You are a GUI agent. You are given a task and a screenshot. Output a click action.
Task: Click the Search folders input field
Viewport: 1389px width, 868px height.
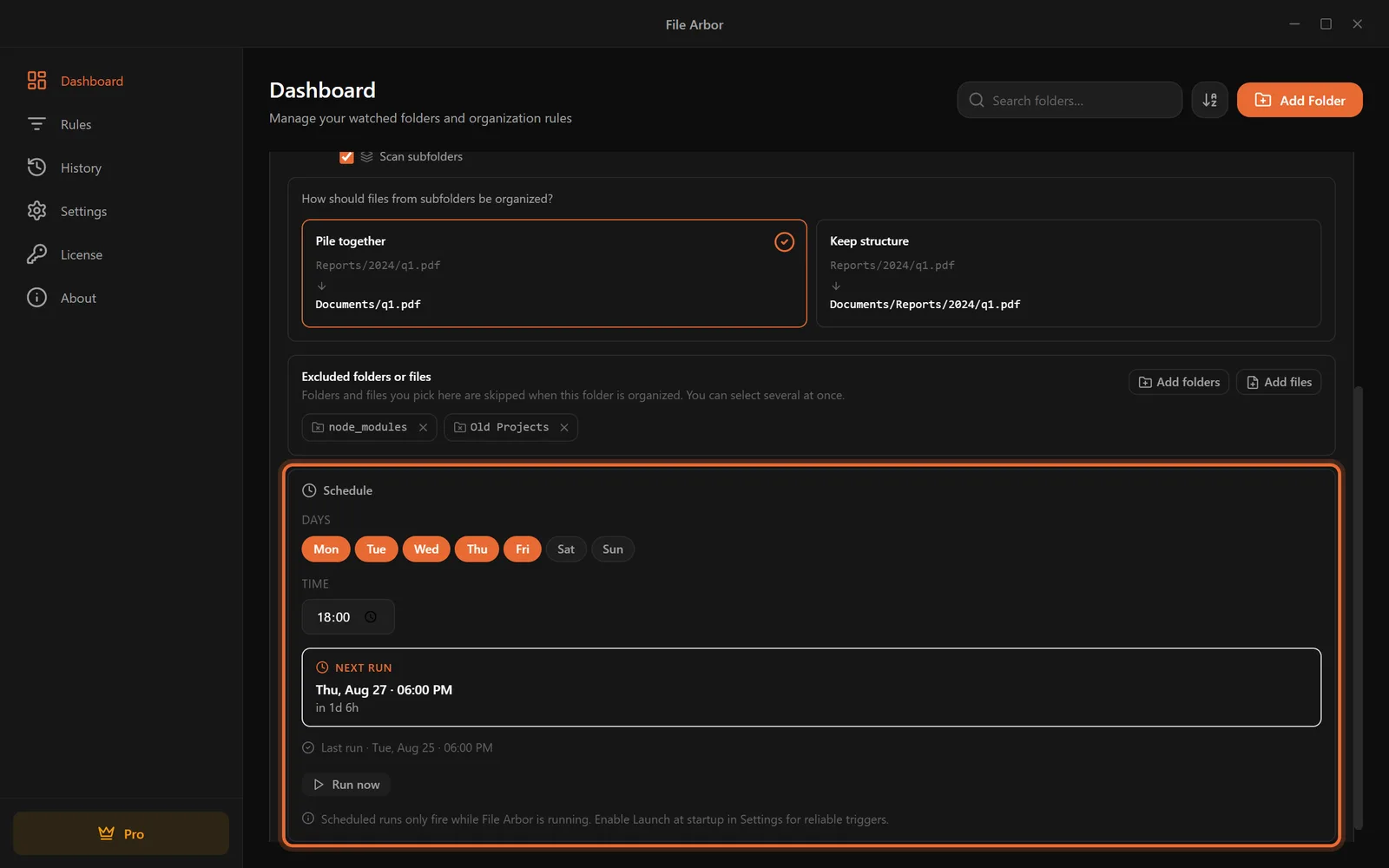[x=1070, y=100]
